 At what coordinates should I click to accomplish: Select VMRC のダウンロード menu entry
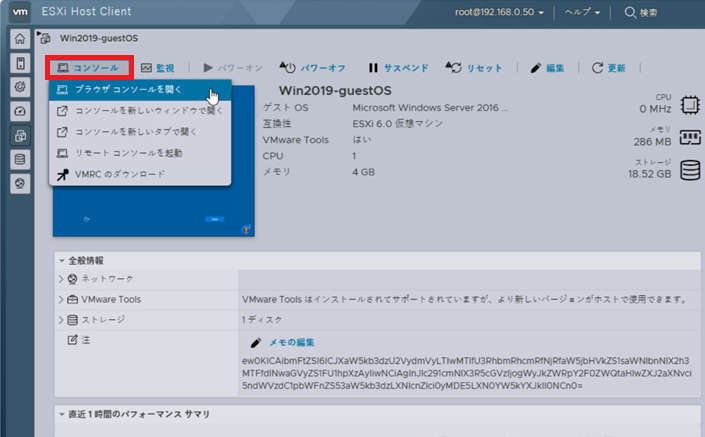[119, 174]
